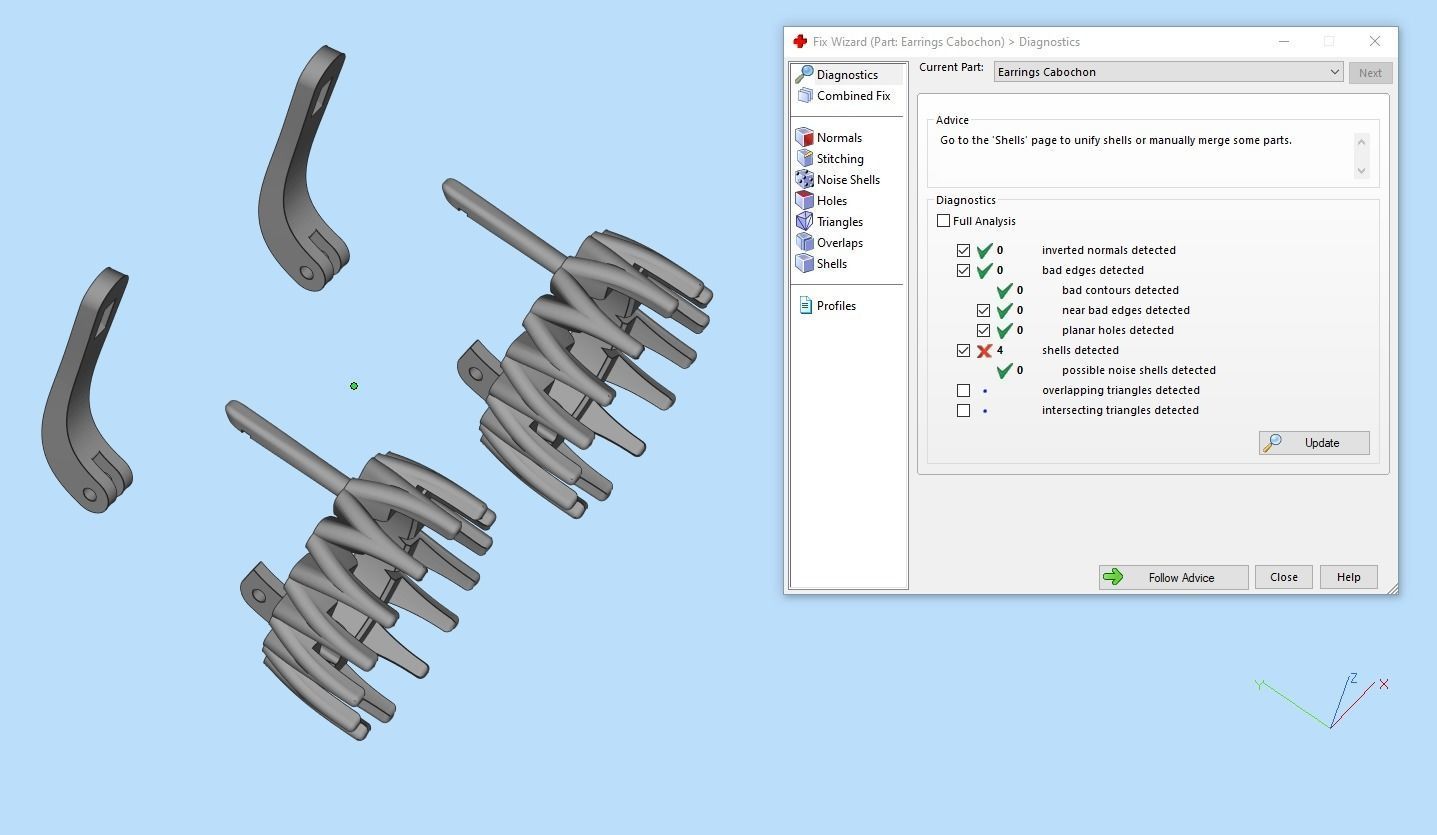The height and width of the screenshot is (835, 1437).
Task: Click the Shells cube icon
Action: pyautogui.click(x=804, y=263)
